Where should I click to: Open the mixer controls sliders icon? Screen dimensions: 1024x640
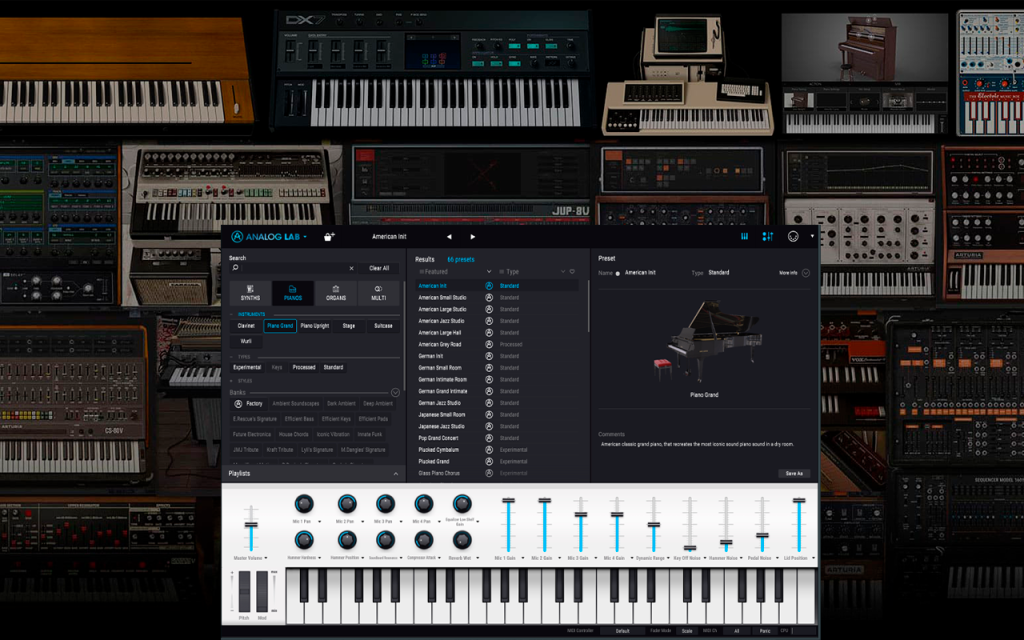[x=767, y=236]
